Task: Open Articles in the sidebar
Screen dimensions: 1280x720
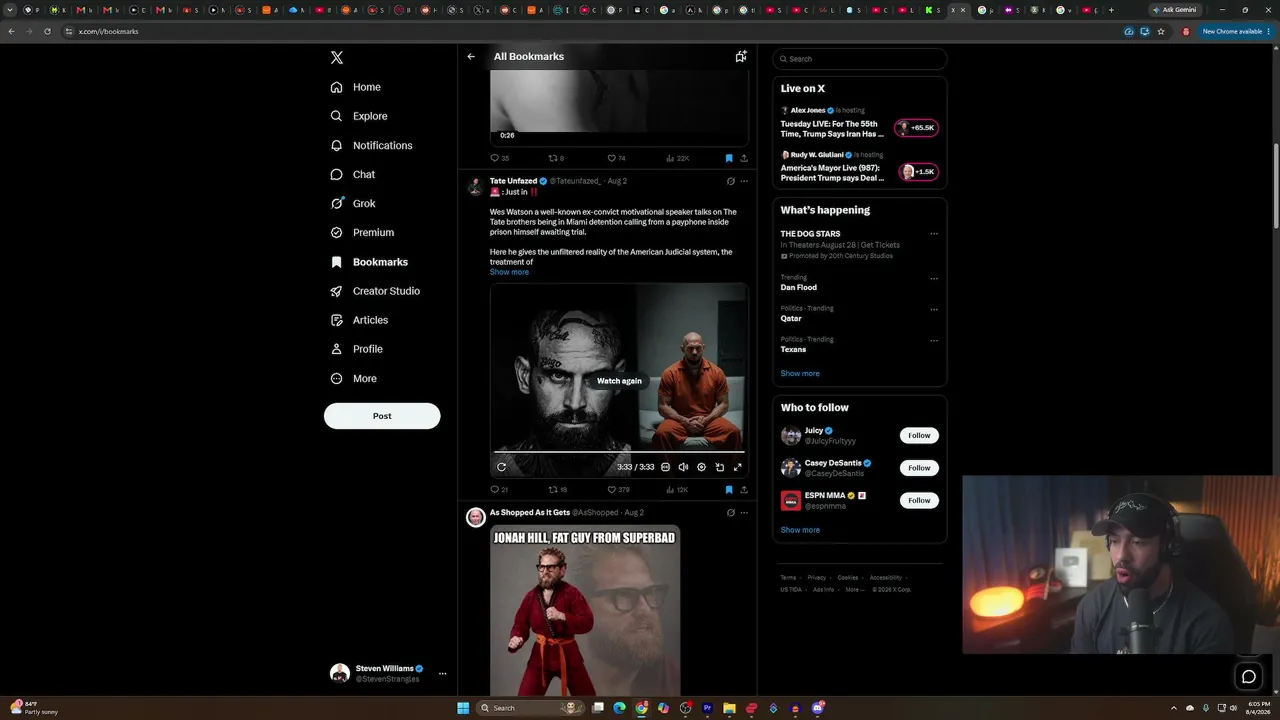Action: (359, 320)
